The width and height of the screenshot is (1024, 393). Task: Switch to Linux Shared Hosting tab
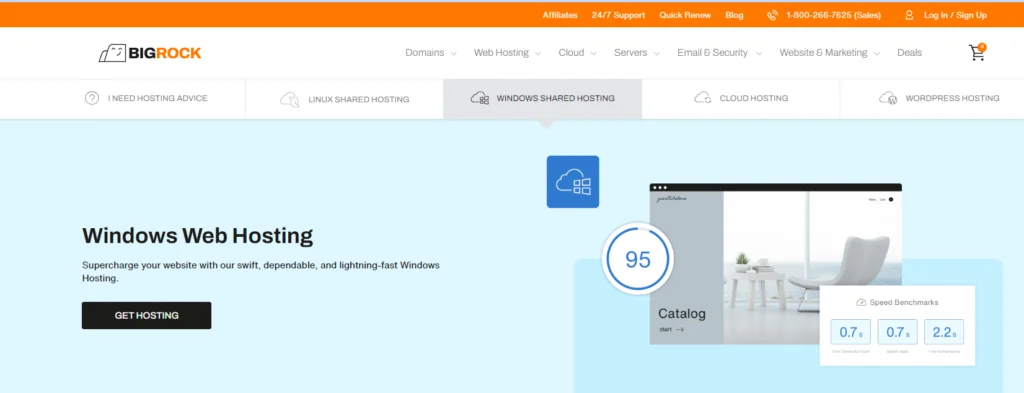click(344, 99)
